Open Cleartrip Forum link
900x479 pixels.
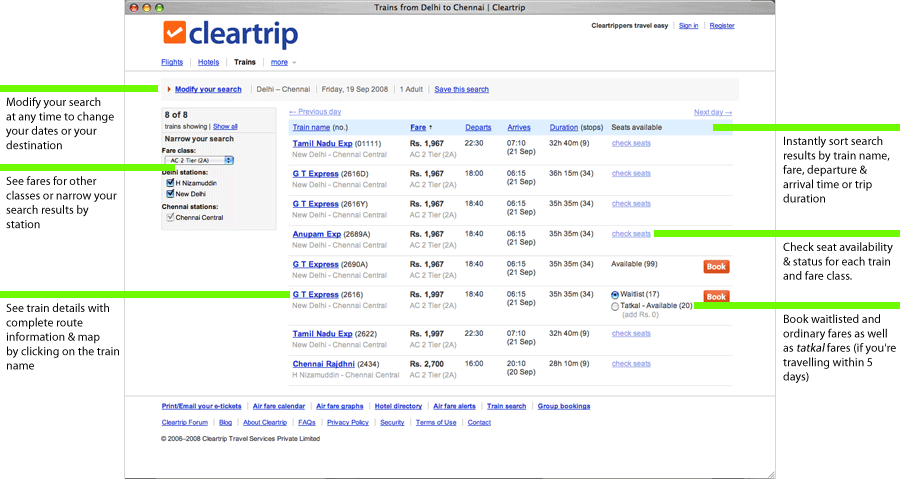click(185, 423)
